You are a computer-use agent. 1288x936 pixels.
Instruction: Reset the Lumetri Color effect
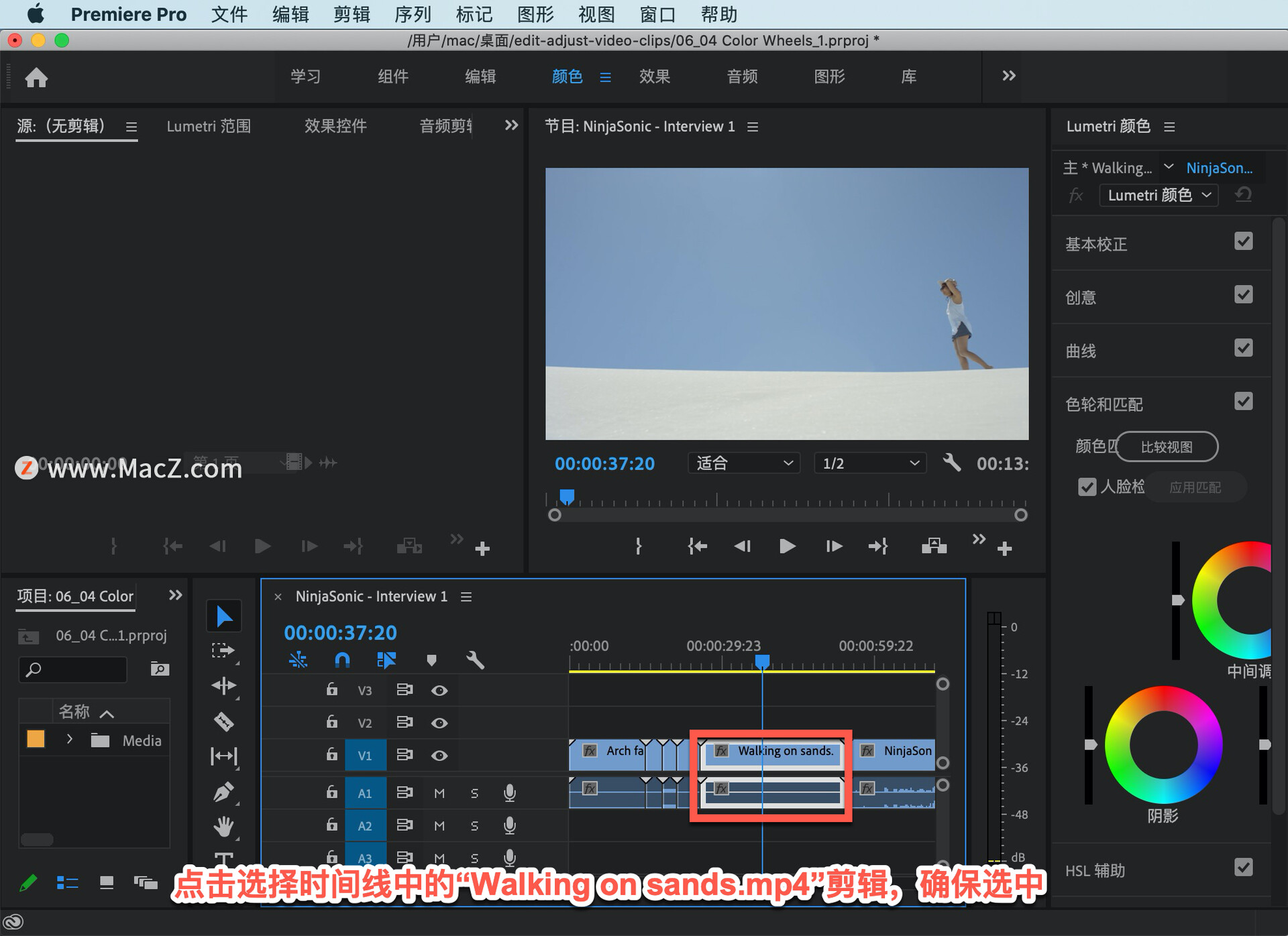(x=1243, y=195)
